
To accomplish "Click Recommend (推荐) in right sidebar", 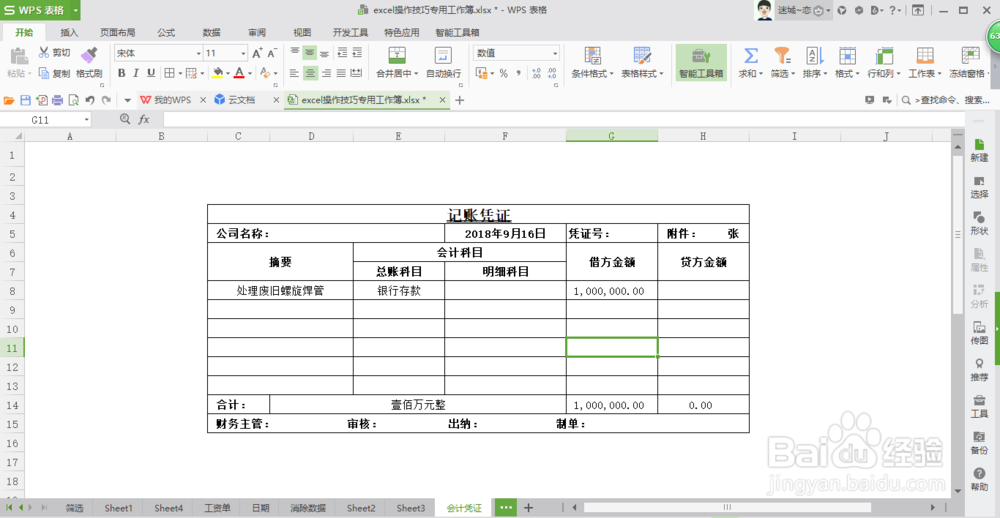I will pyautogui.click(x=979, y=370).
